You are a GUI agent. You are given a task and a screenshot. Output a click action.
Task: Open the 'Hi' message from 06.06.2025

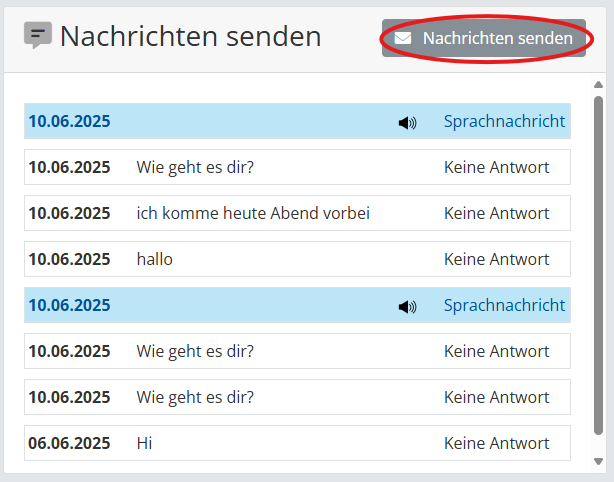(144, 443)
